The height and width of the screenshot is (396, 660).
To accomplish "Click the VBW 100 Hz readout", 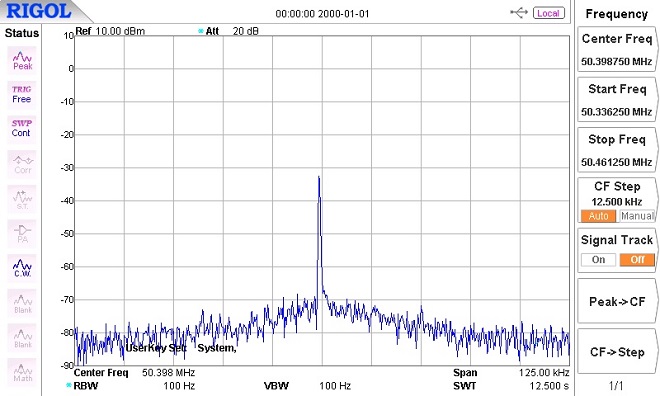I will tap(307, 385).
